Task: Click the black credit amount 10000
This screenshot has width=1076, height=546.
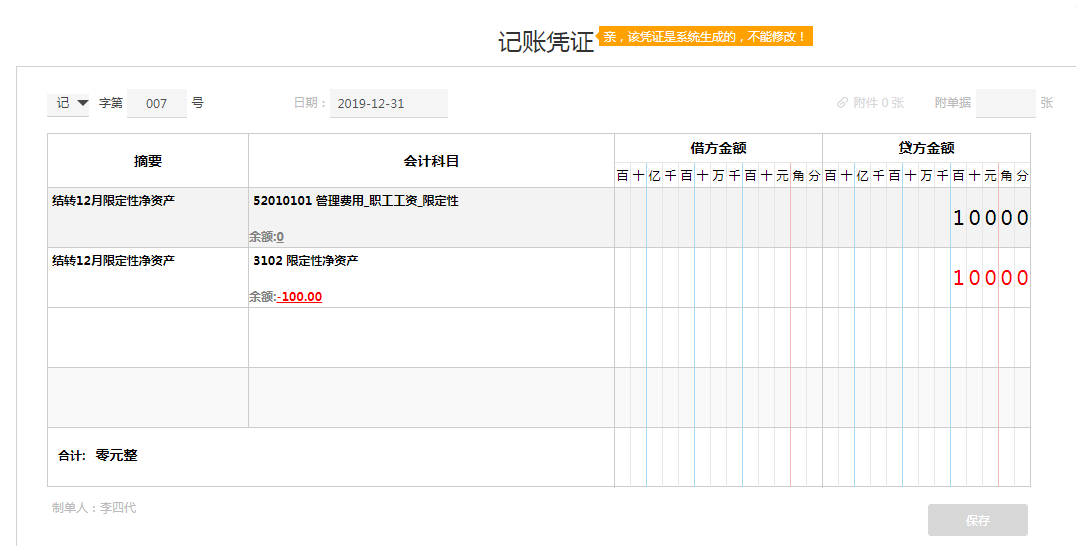Action: (x=991, y=217)
